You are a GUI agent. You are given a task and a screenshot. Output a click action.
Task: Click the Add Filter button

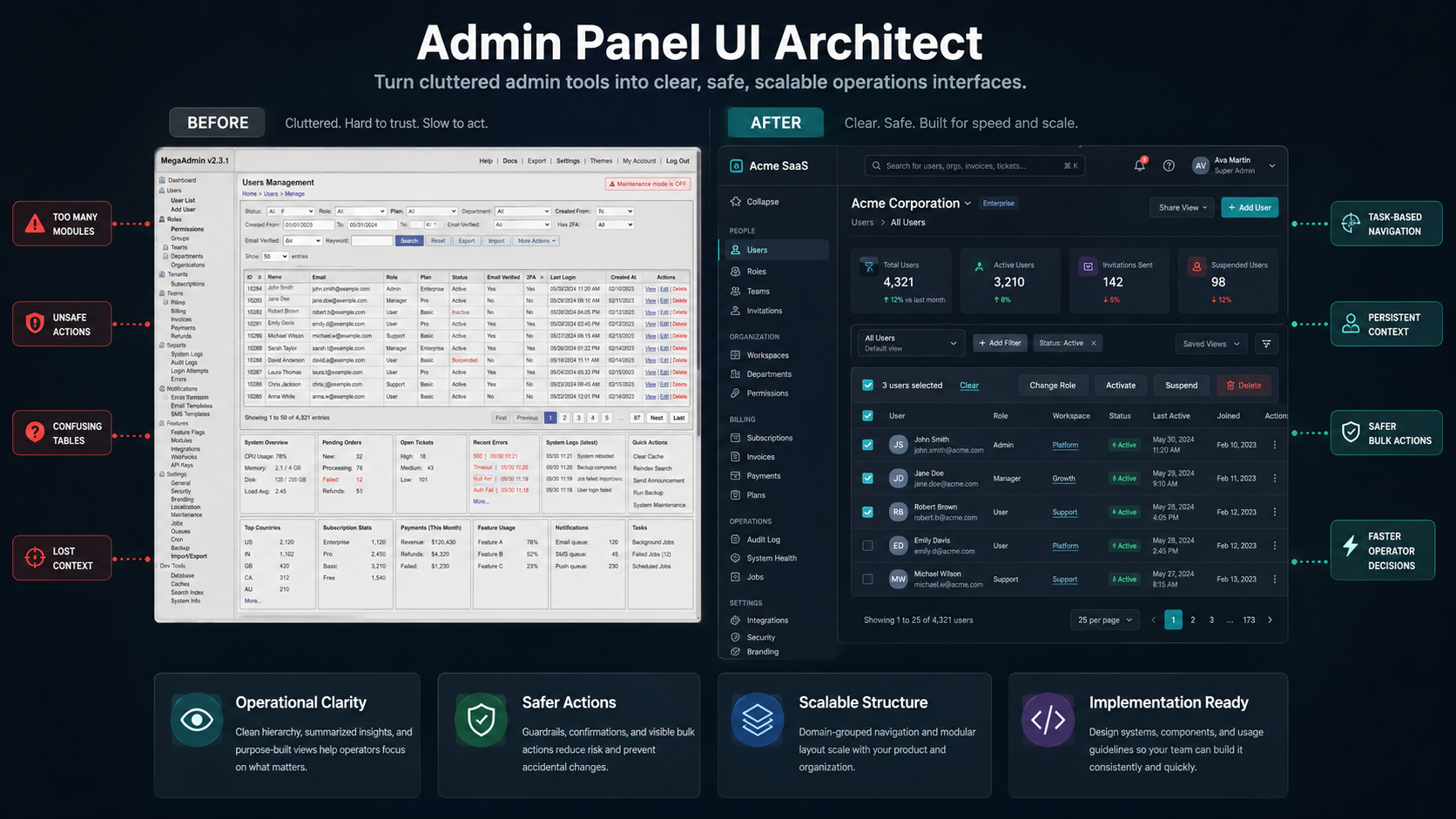1000,343
